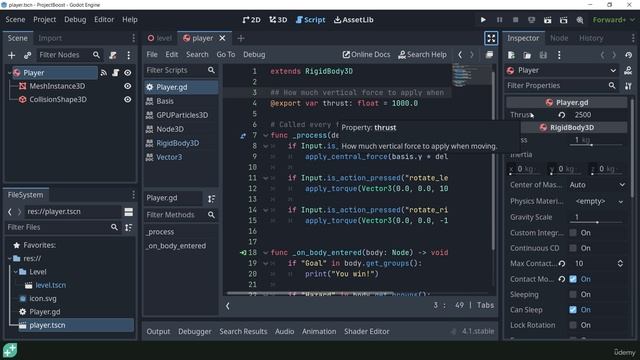
Task: Run the project with the play button
Action: (483, 20)
